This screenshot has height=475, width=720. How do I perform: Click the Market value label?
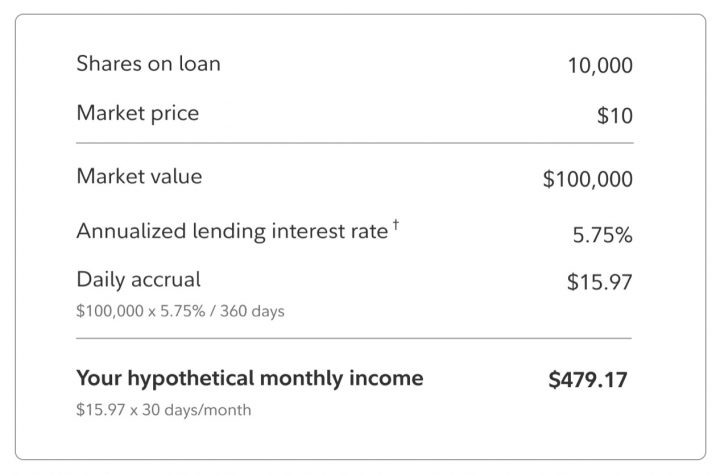139,177
